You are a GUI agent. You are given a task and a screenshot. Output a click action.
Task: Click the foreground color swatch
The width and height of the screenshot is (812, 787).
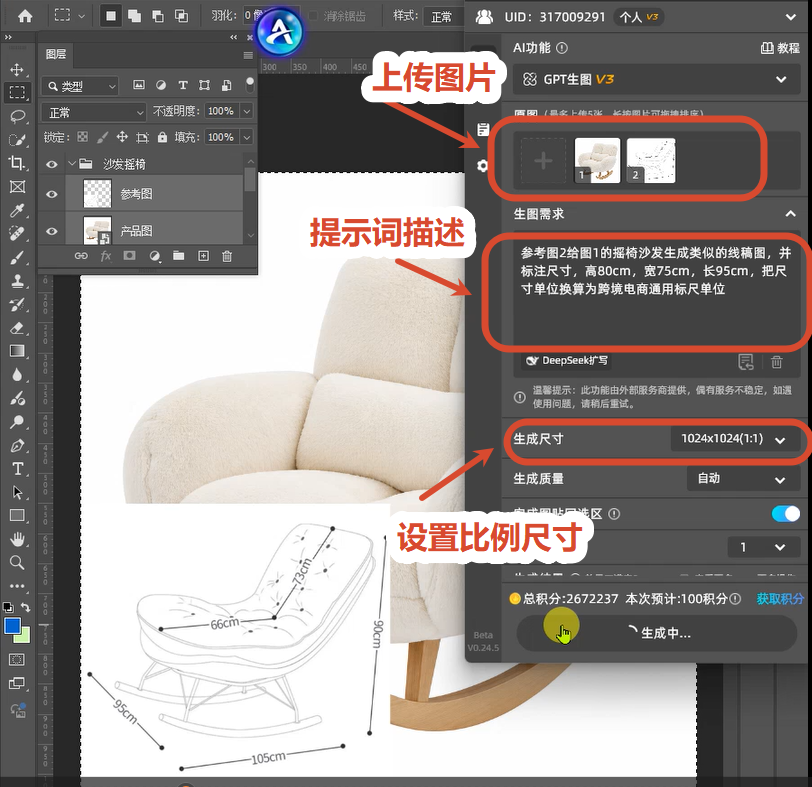[12, 626]
